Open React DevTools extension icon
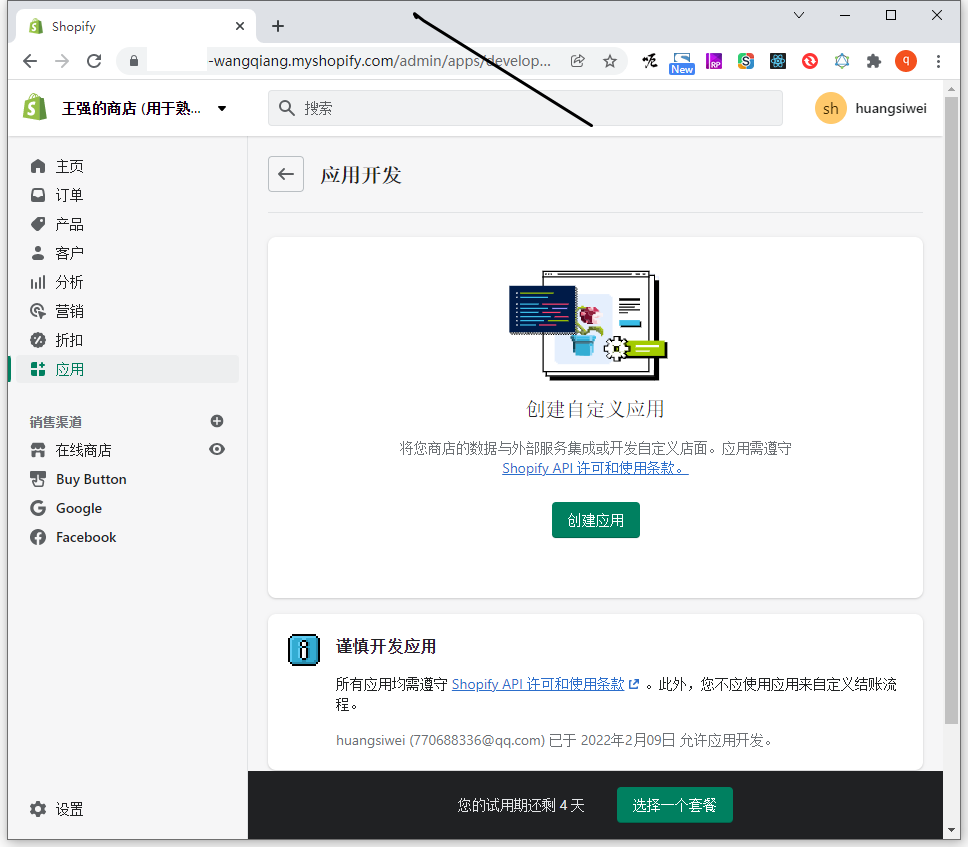This screenshot has height=847, width=968. [778, 61]
